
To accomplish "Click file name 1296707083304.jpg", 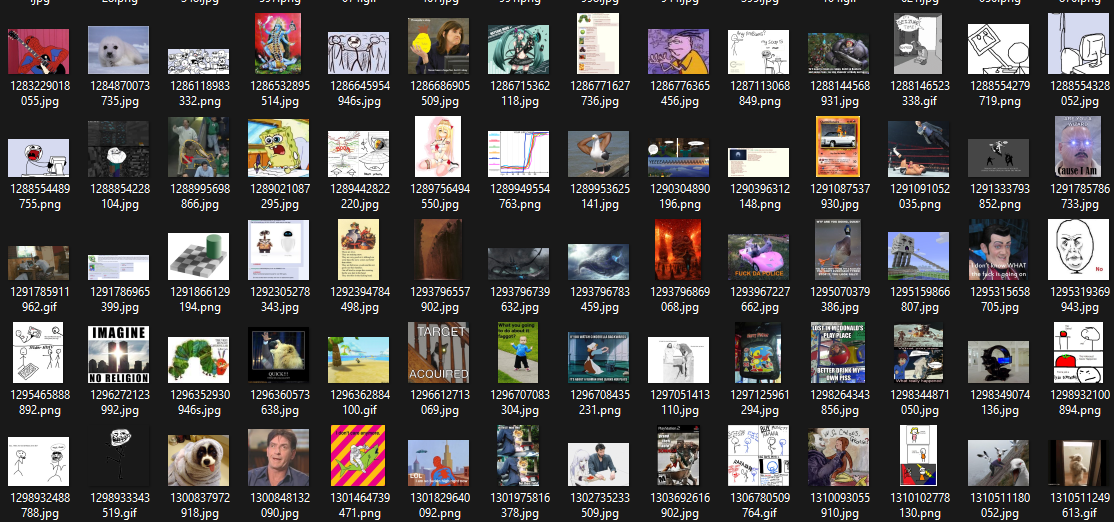I will [519, 403].
